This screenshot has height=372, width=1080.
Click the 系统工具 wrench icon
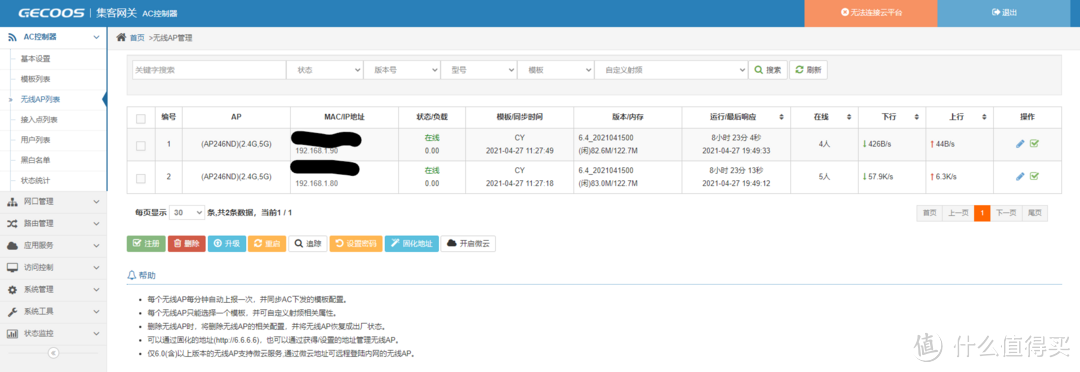pyautogui.click(x=12, y=311)
